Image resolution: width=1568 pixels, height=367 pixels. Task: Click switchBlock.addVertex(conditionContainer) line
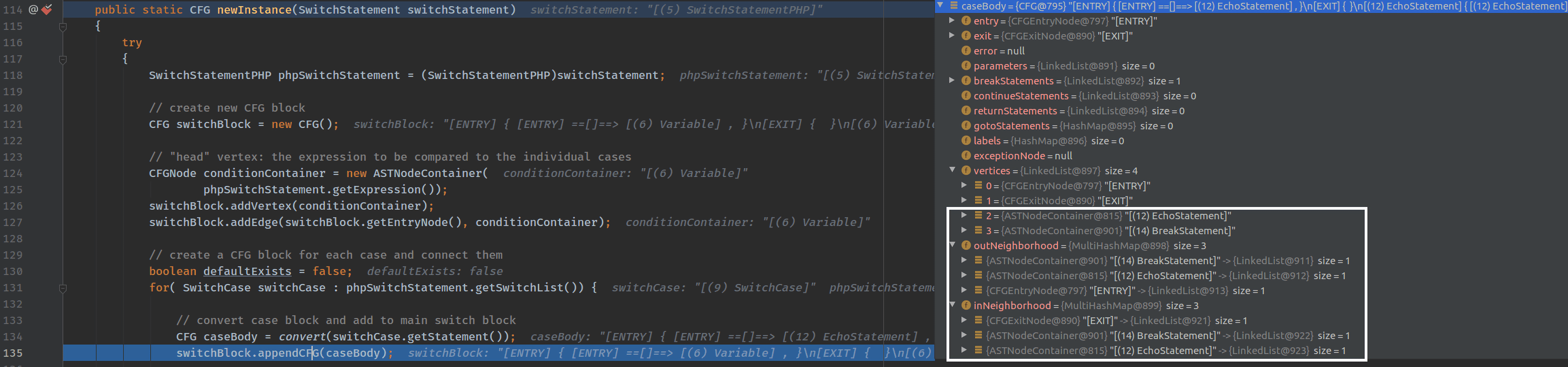tap(292, 205)
